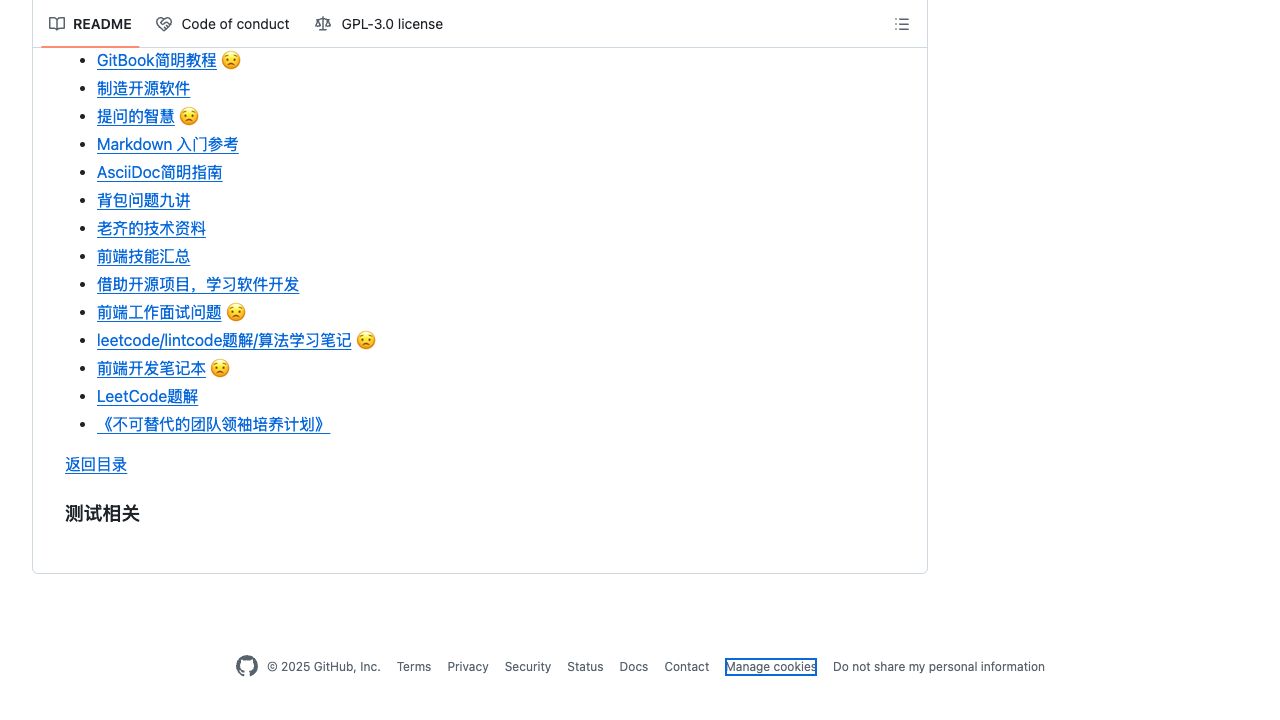This screenshot has width=1280, height=720.
Task: Click the GPL-3.0 license scale icon
Action: [323, 24]
